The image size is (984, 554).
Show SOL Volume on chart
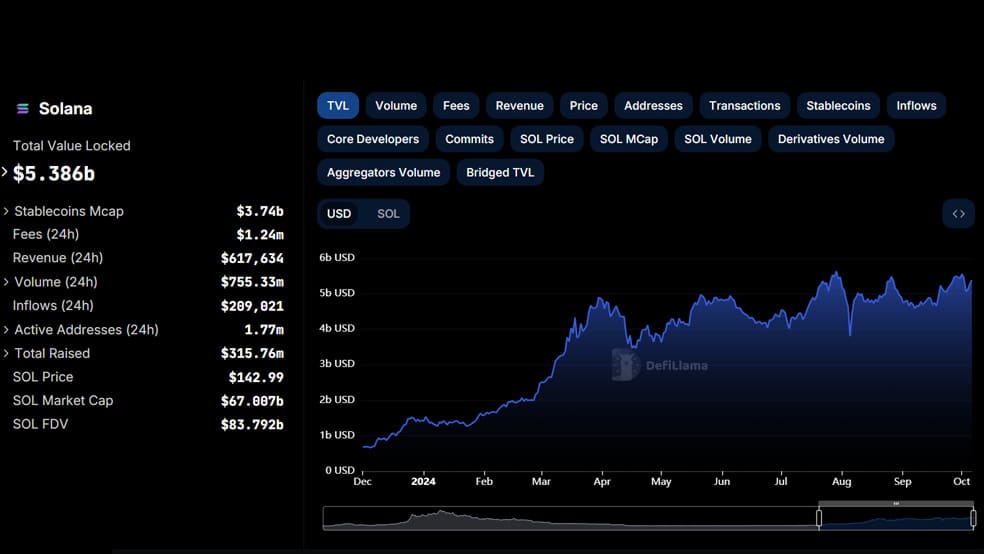click(718, 139)
